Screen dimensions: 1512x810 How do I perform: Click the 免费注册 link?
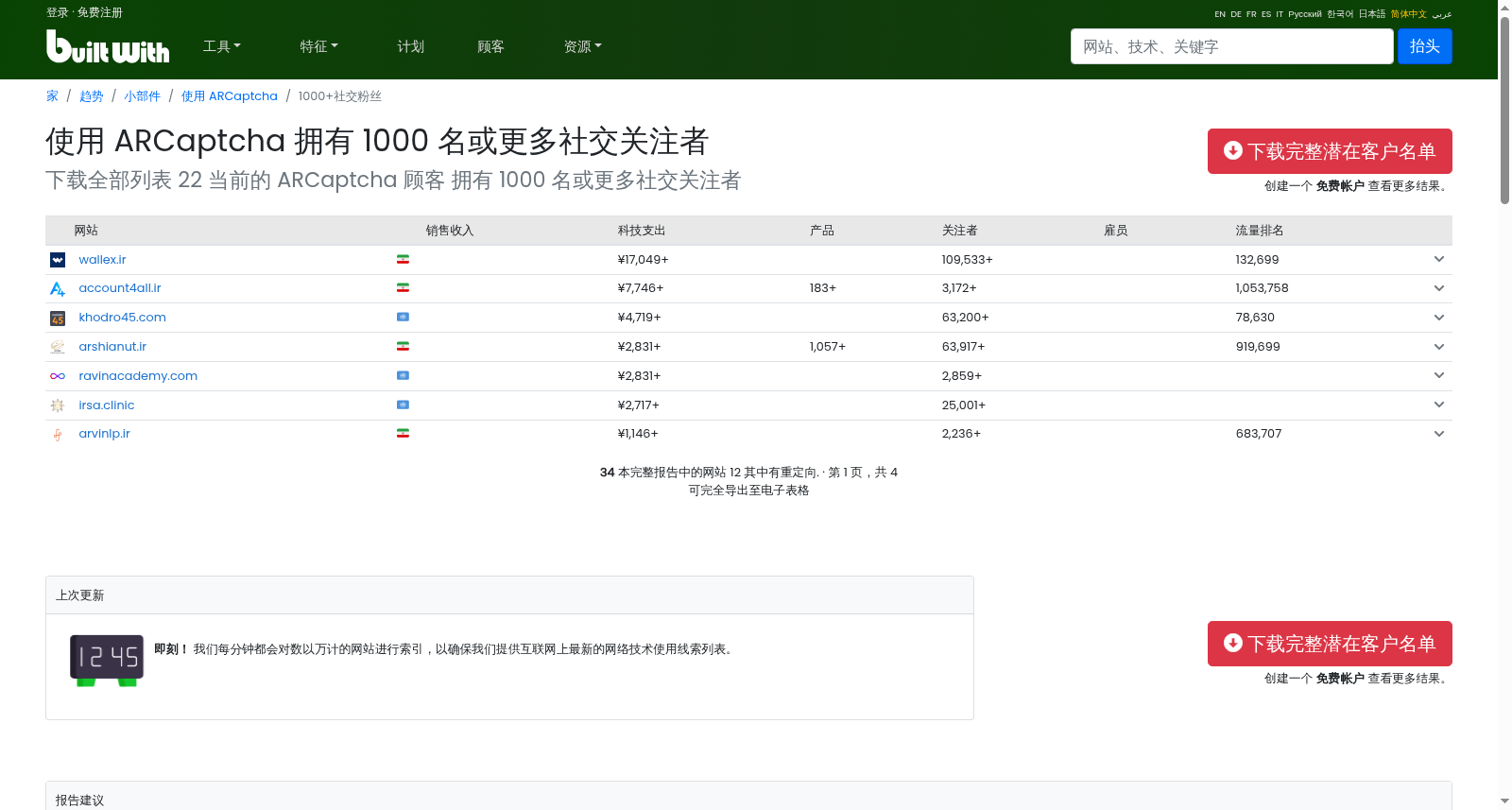pyautogui.click(x=100, y=12)
